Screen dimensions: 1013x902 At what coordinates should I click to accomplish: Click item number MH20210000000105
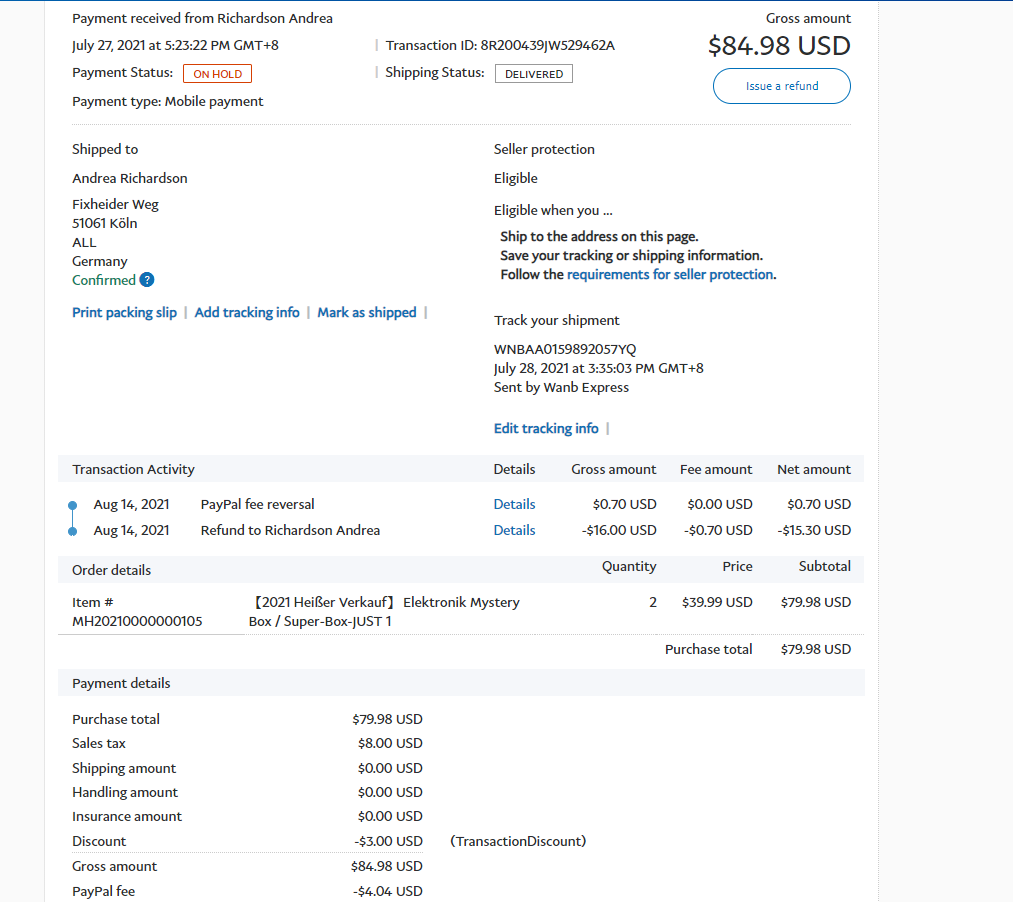(x=137, y=621)
